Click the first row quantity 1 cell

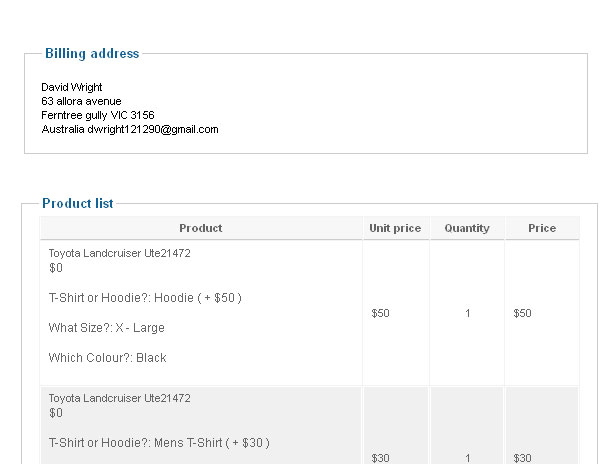(x=468, y=313)
